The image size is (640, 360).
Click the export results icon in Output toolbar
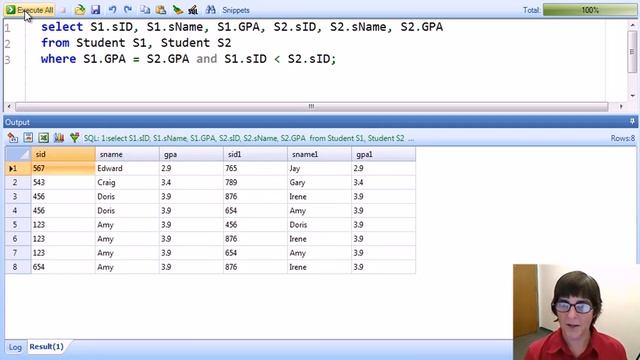tap(13, 138)
